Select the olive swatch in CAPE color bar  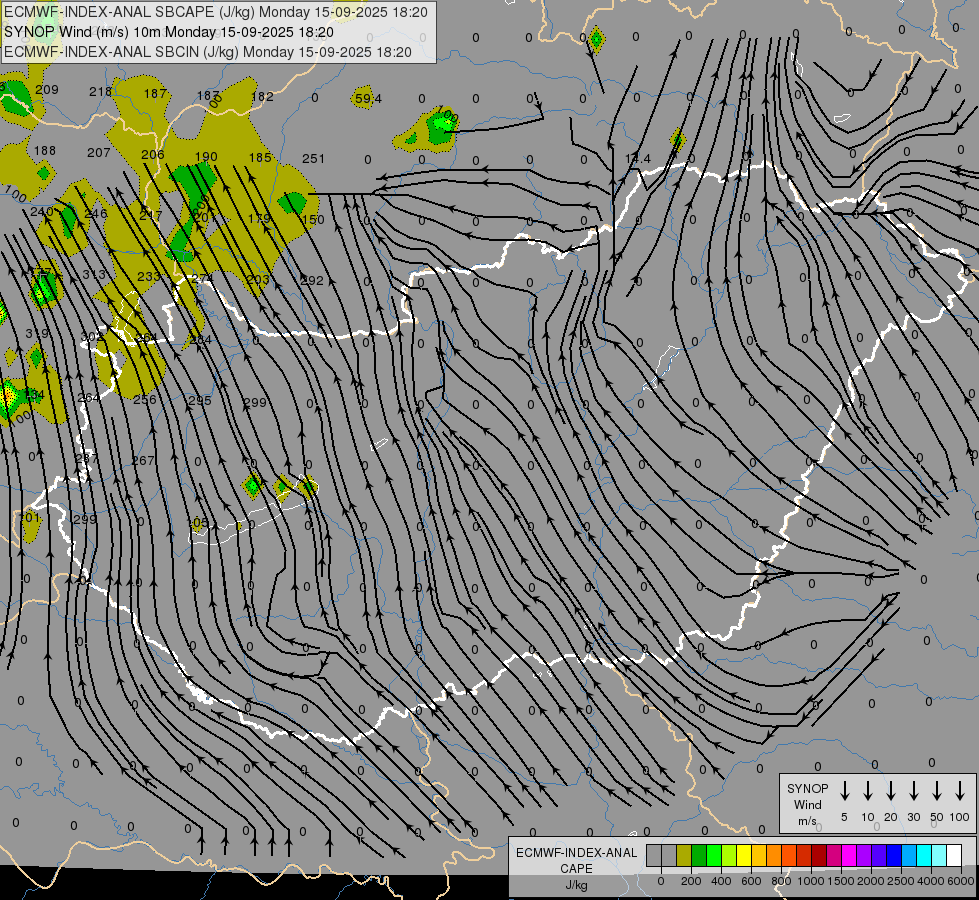pos(684,855)
